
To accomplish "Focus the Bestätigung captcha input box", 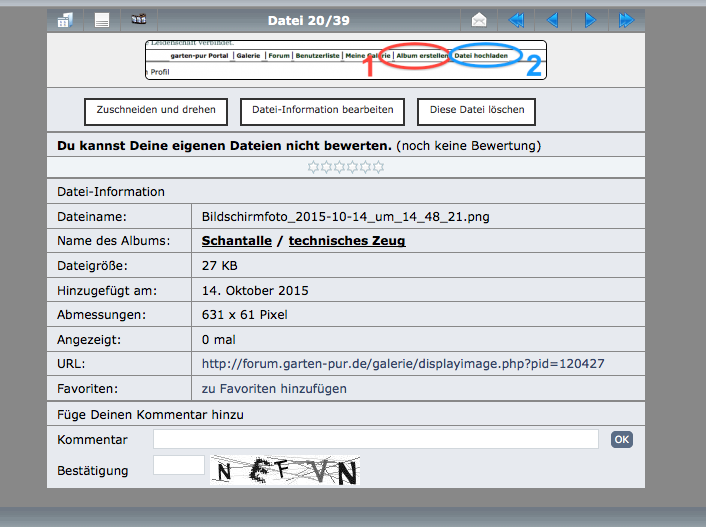I will (x=178, y=465).
